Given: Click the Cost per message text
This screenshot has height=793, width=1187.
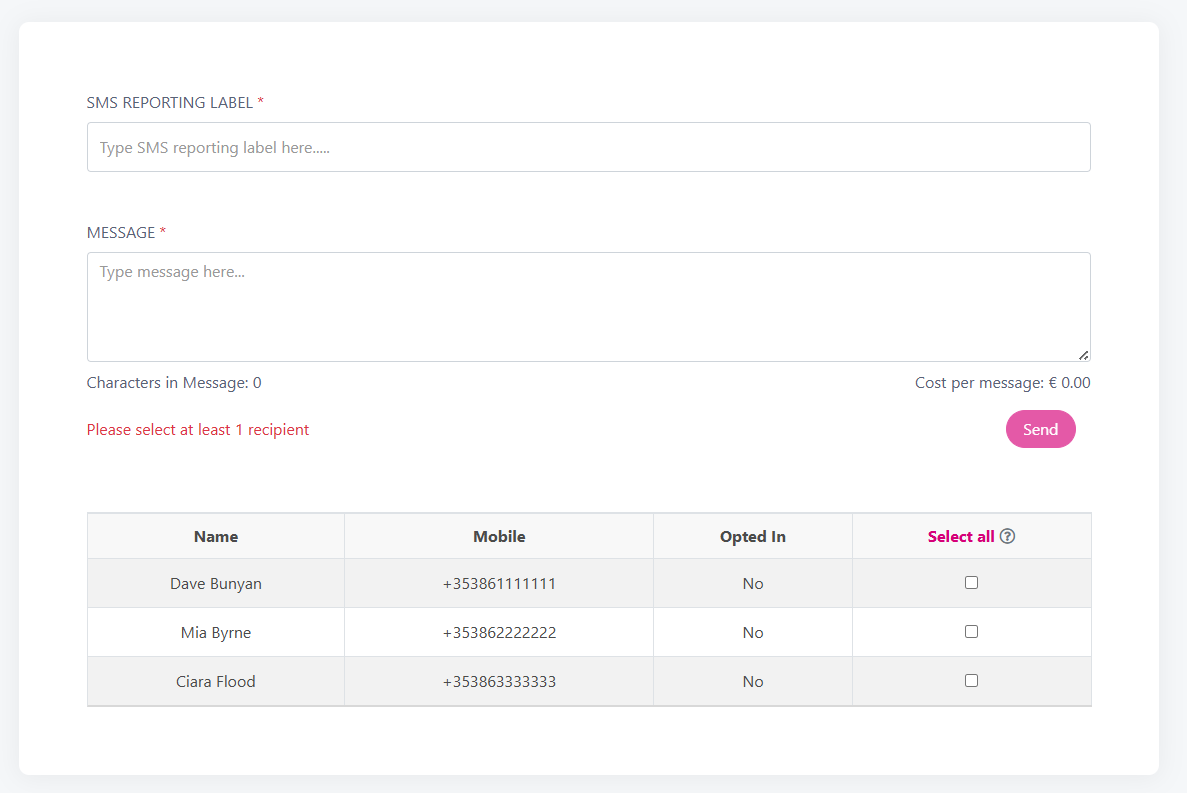Looking at the screenshot, I should pyautogui.click(x=1002, y=383).
